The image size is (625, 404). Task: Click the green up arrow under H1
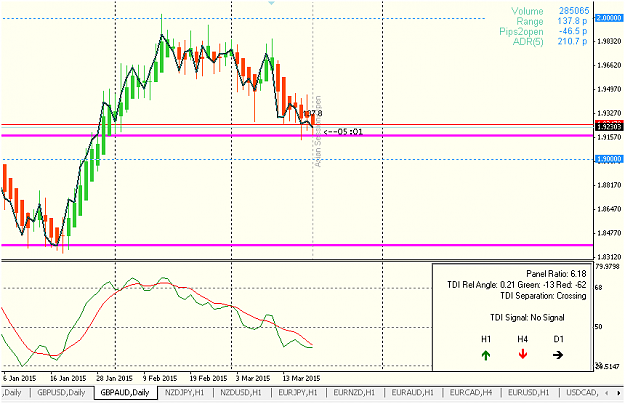(x=485, y=355)
